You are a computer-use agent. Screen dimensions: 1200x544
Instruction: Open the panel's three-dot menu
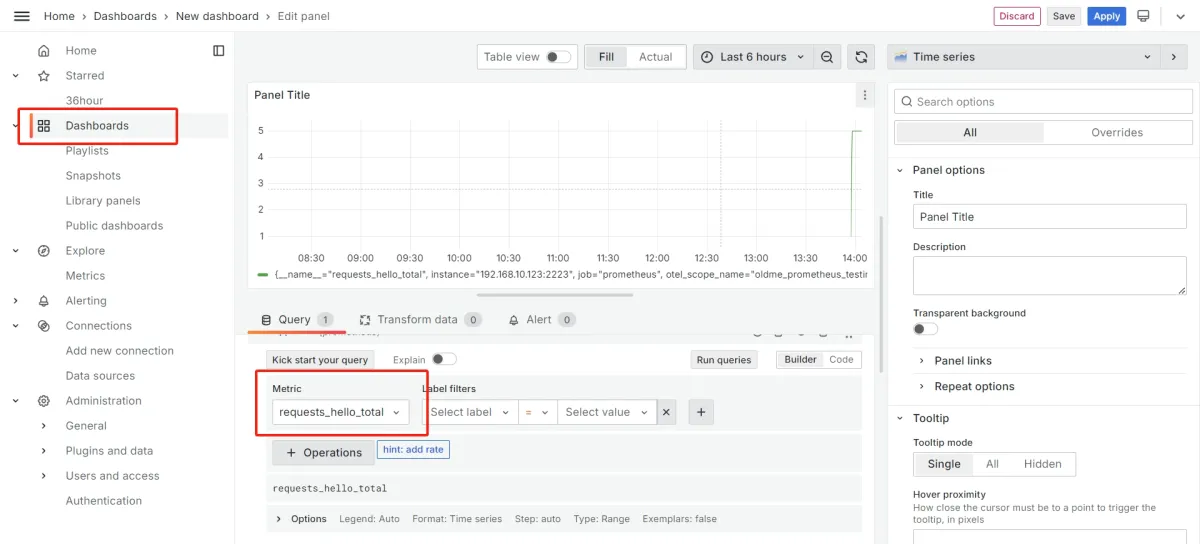click(864, 95)
